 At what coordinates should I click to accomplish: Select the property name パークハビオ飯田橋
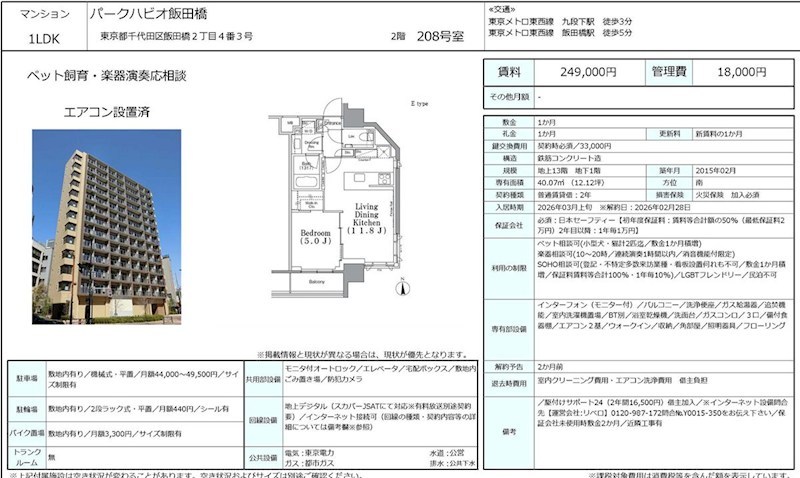point(148,14)
